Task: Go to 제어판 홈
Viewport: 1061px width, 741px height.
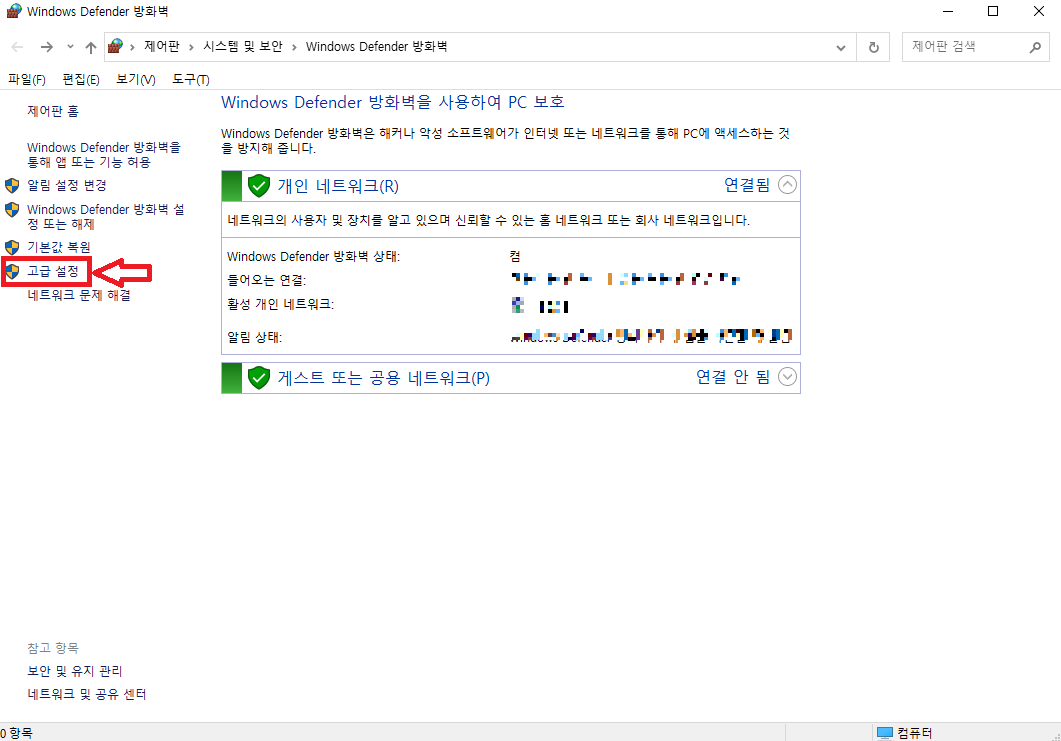Action: 53,111
